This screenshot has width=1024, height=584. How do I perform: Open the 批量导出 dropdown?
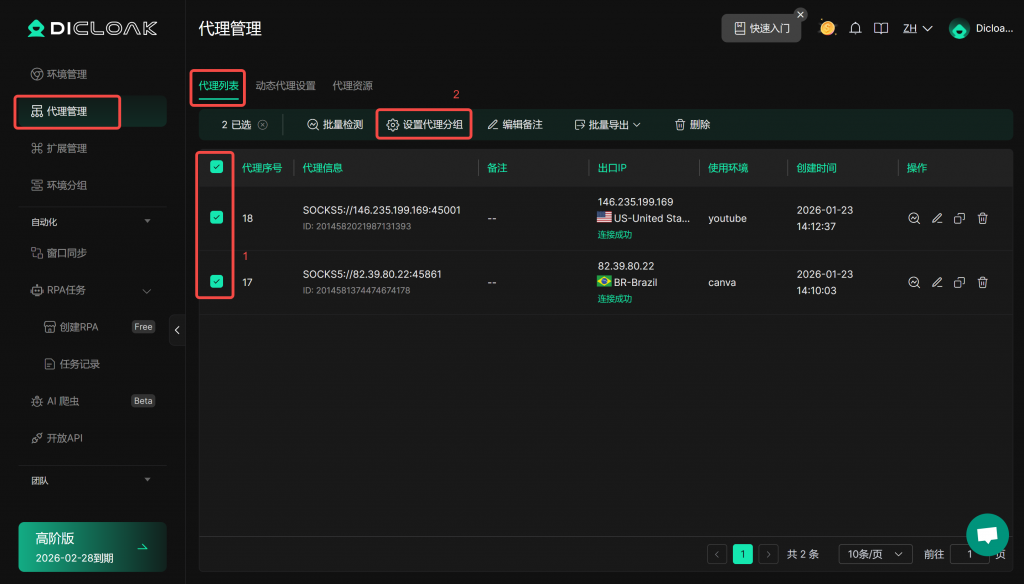point(608,125)
